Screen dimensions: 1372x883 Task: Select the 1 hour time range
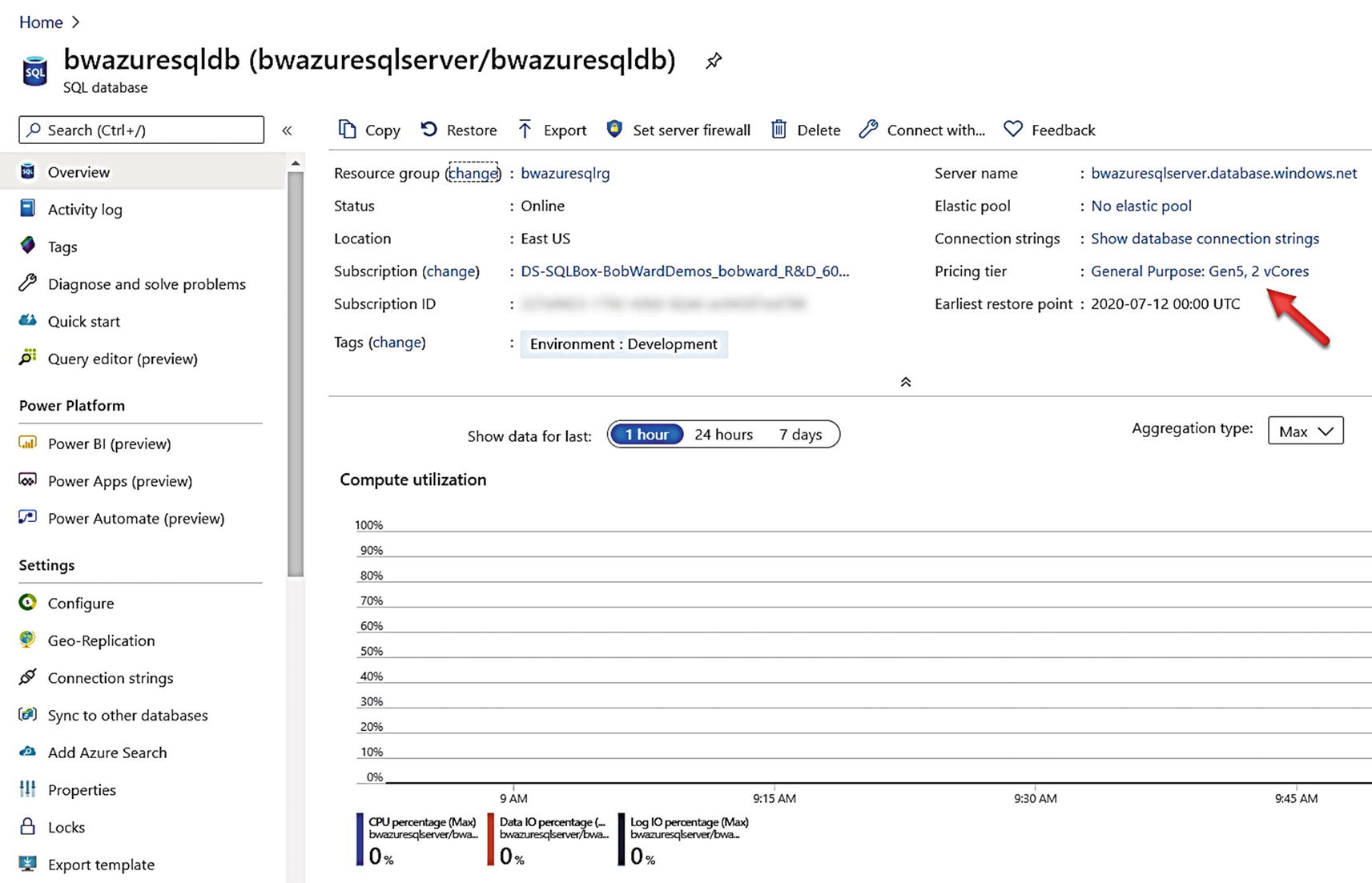tap(646, 434)
